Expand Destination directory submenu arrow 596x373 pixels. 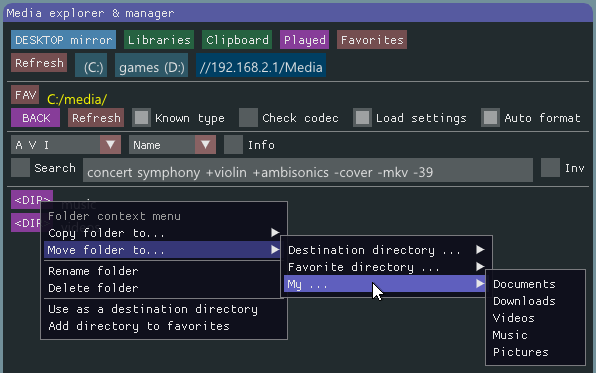tap(480, 250)
